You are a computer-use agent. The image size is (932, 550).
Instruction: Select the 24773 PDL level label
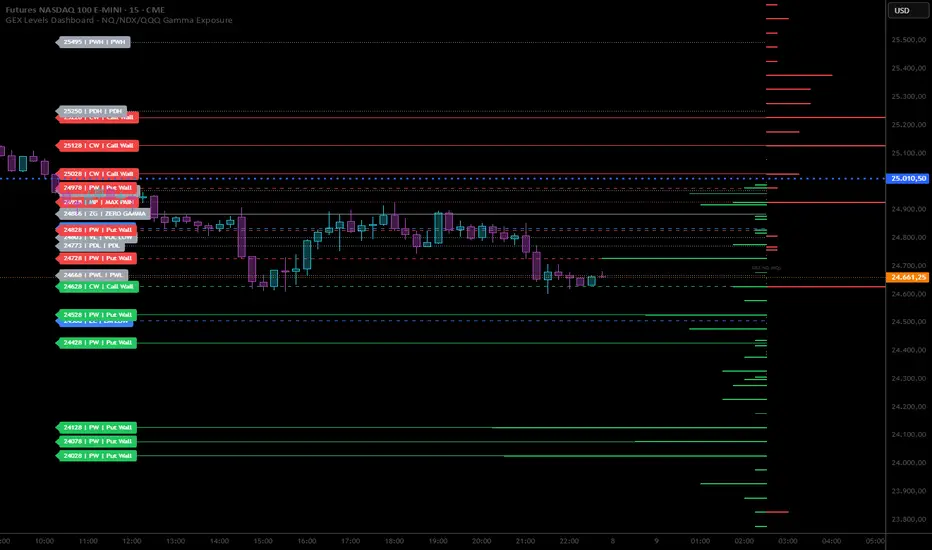(x=90, y=245)
